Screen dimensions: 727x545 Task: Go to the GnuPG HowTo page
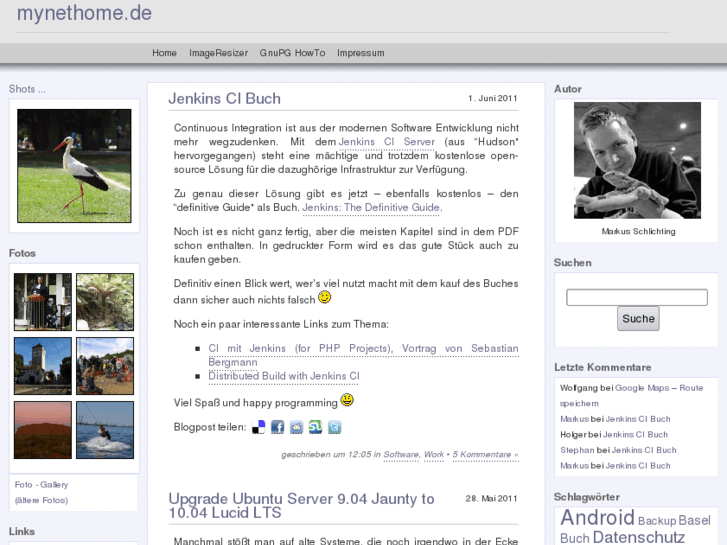click(292, 53)
